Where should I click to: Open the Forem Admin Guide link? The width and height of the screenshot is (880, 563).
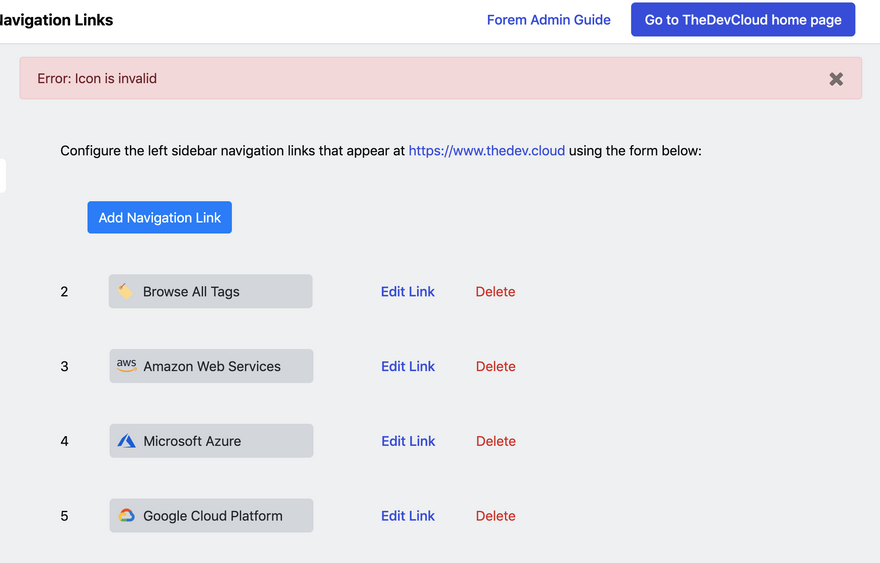[548, 20]
